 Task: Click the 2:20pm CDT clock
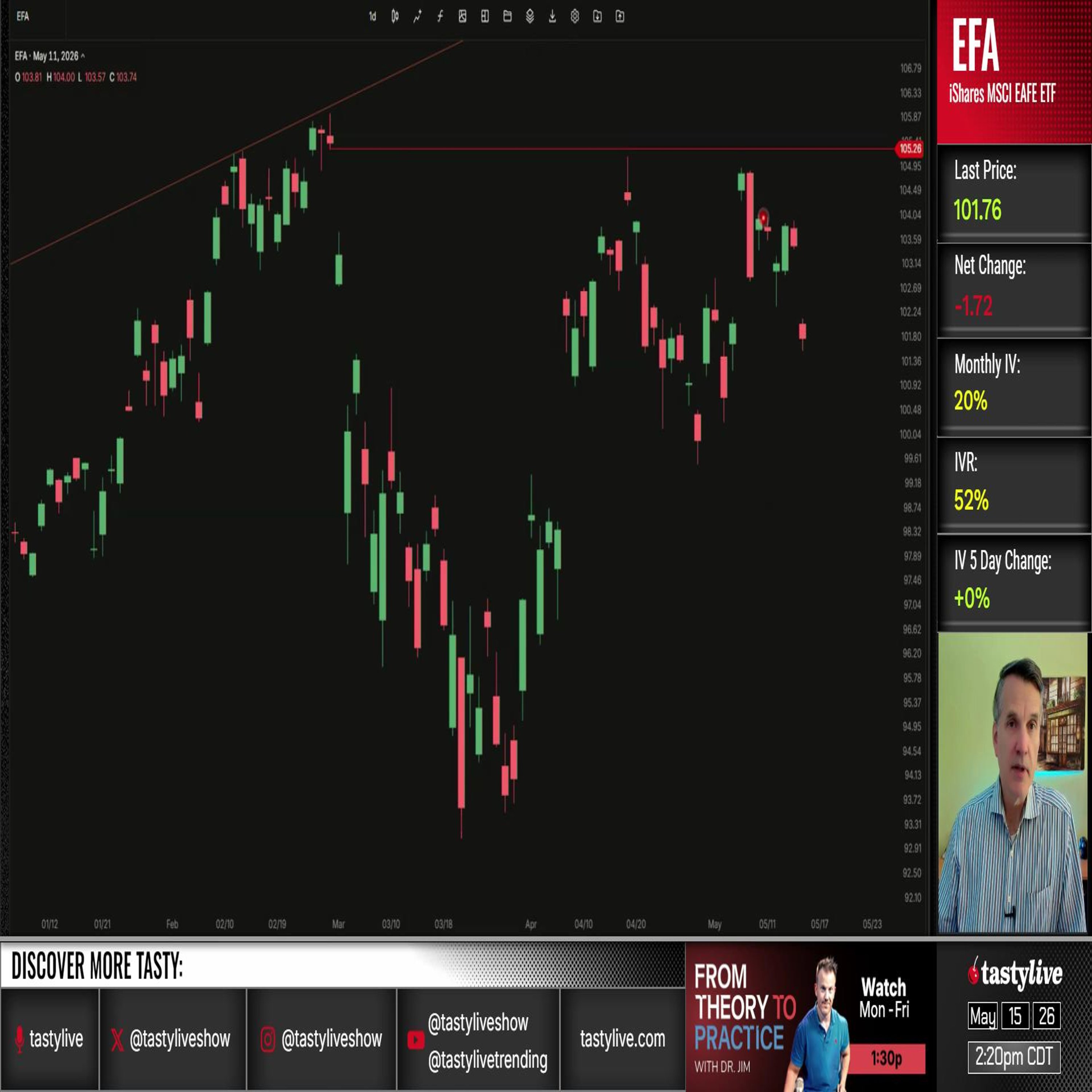pyautogui.click(x=1014, y=1056)
